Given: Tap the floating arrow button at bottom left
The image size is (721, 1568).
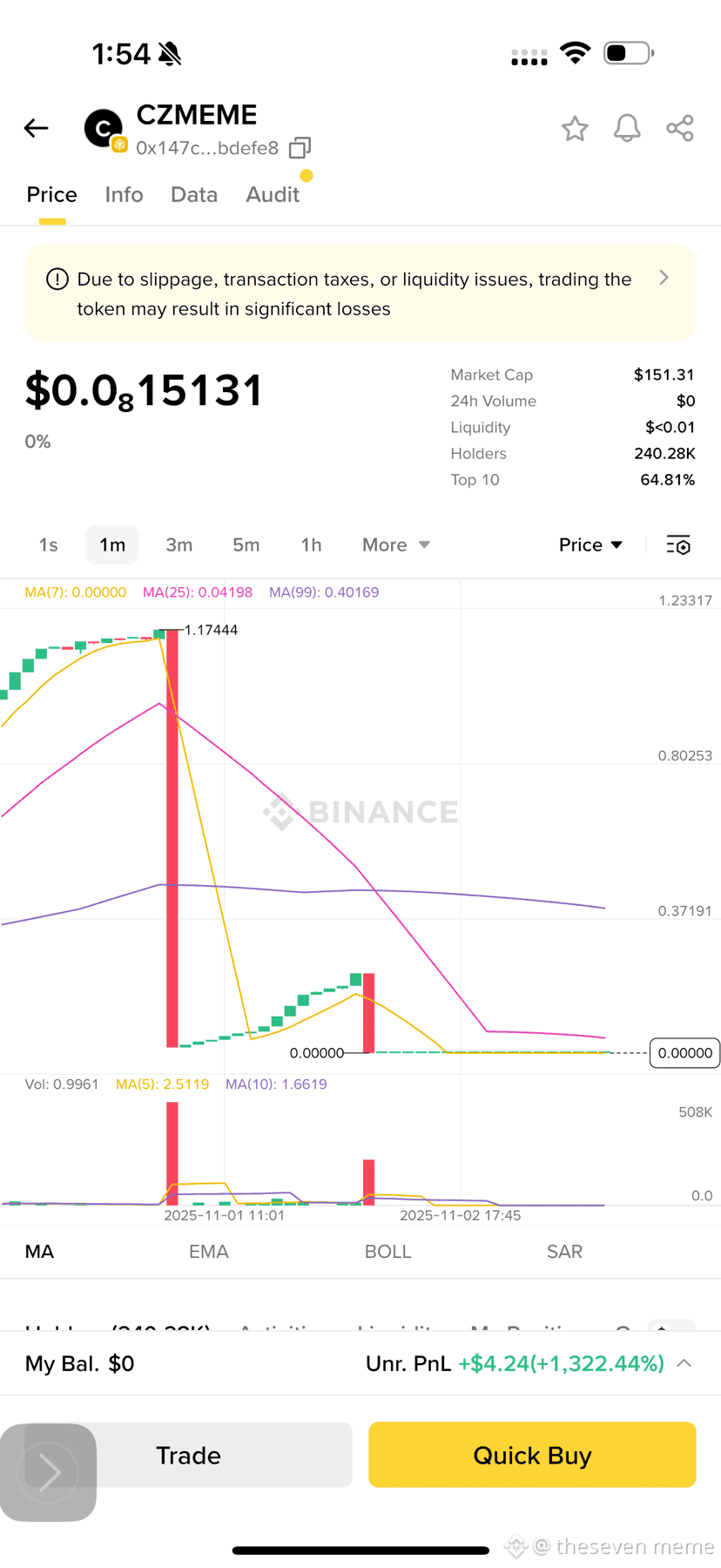Looking at the screenshot, I should pos(48,1472).
